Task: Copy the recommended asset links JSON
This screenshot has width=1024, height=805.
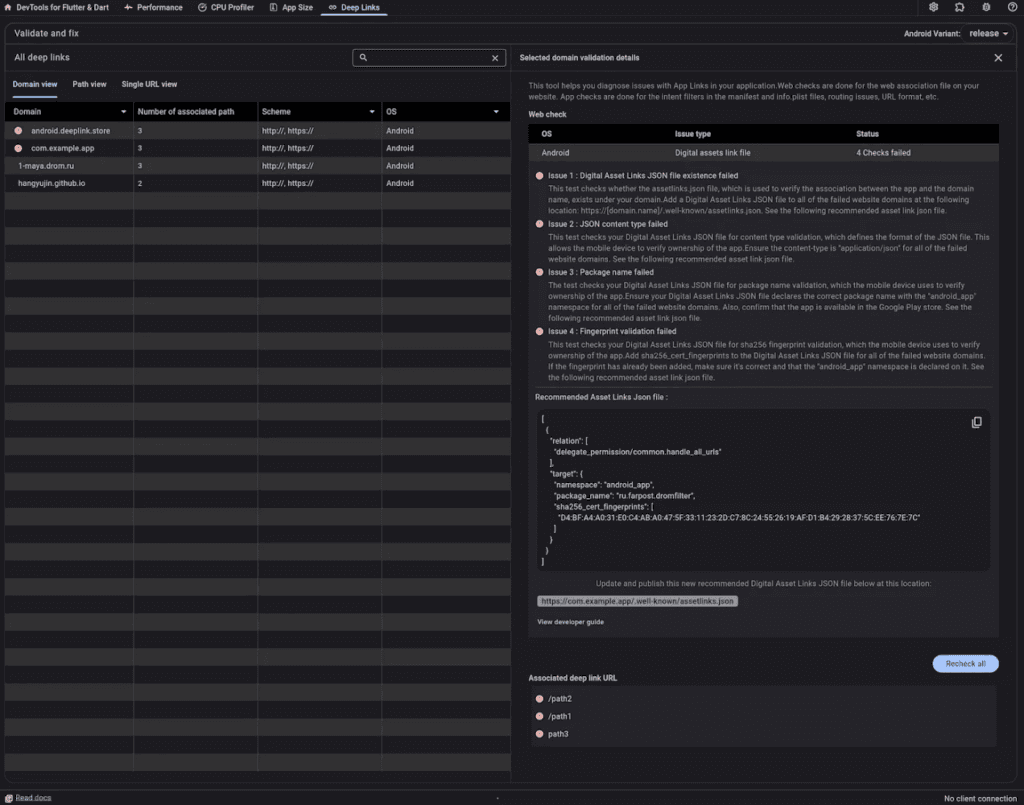Action: click(977, 422)
